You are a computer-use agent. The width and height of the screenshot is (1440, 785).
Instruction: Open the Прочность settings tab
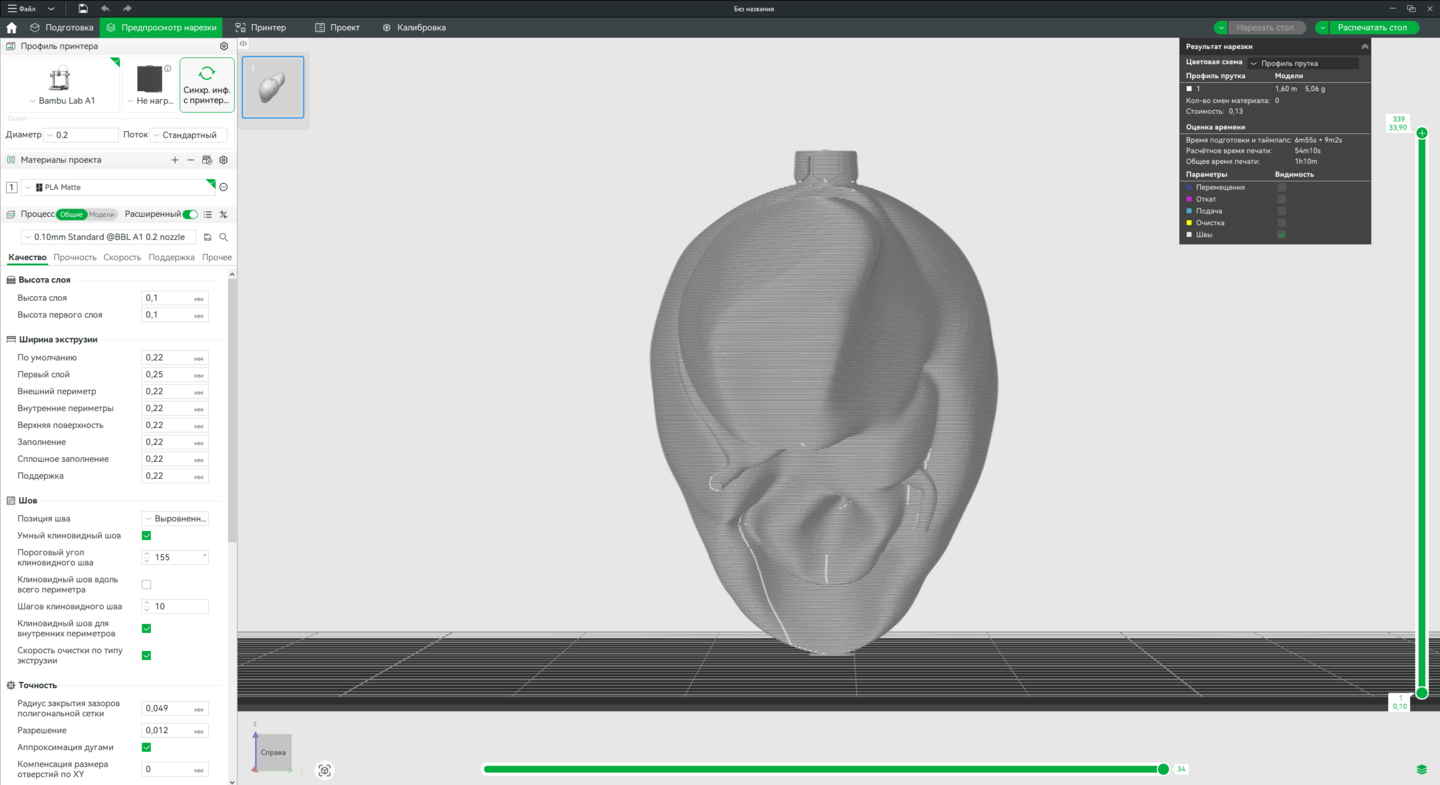75,258
